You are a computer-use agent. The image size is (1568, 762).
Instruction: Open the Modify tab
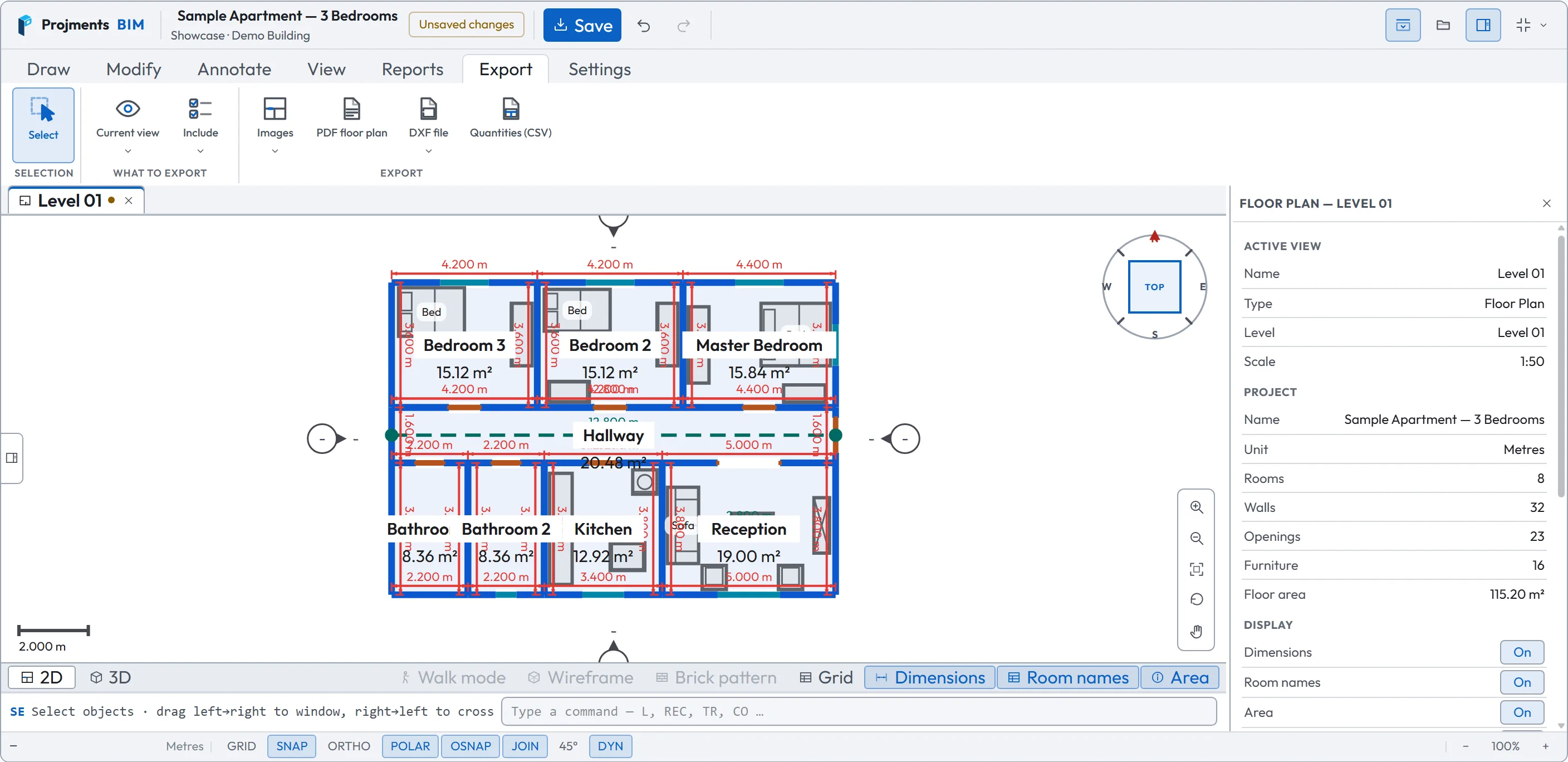point(134,70)
